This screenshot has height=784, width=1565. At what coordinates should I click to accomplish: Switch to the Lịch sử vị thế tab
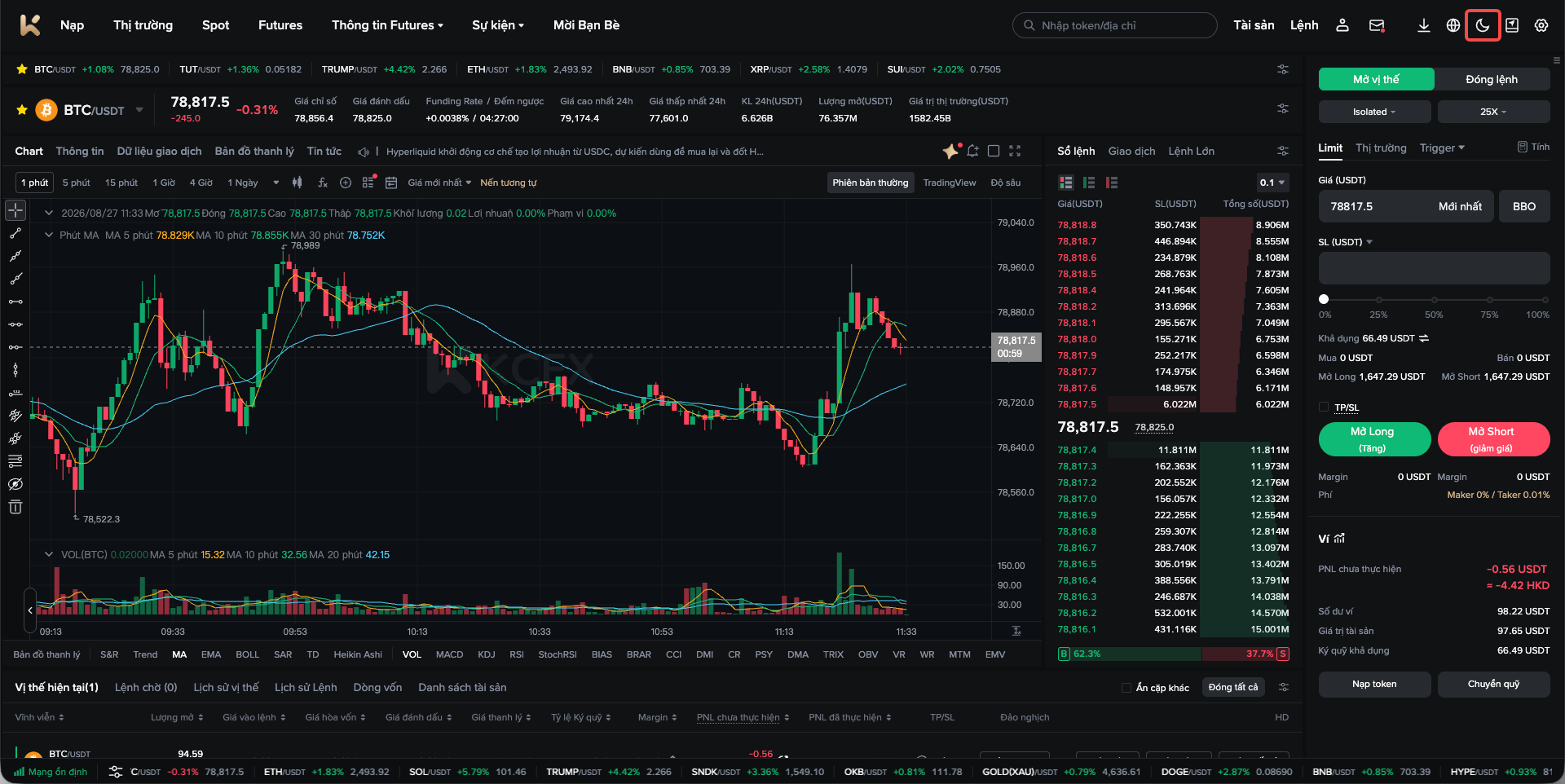[226, 687]
